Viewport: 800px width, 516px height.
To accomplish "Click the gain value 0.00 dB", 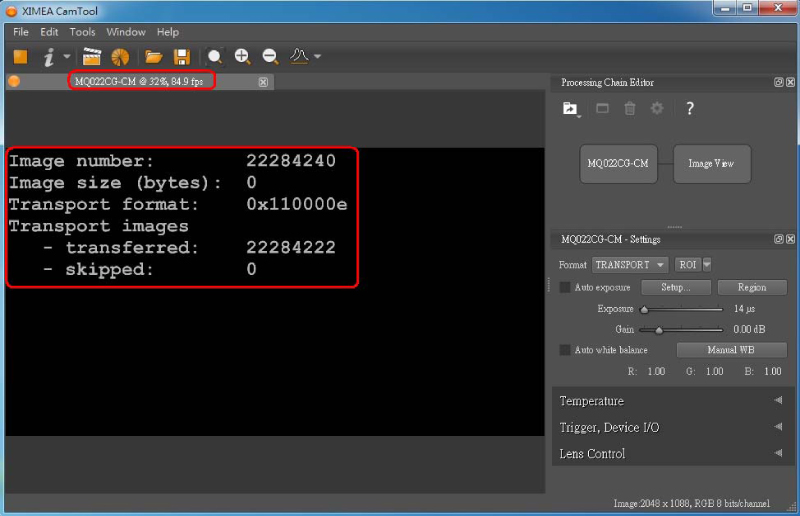I will click(749, 330).
